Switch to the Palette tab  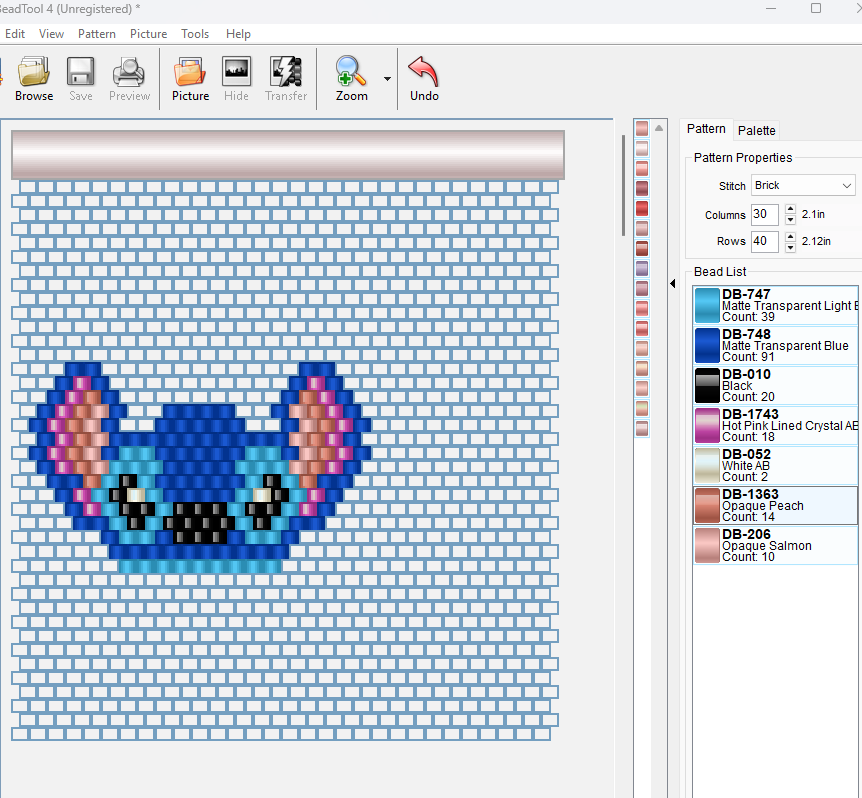[x=756, y=130]
